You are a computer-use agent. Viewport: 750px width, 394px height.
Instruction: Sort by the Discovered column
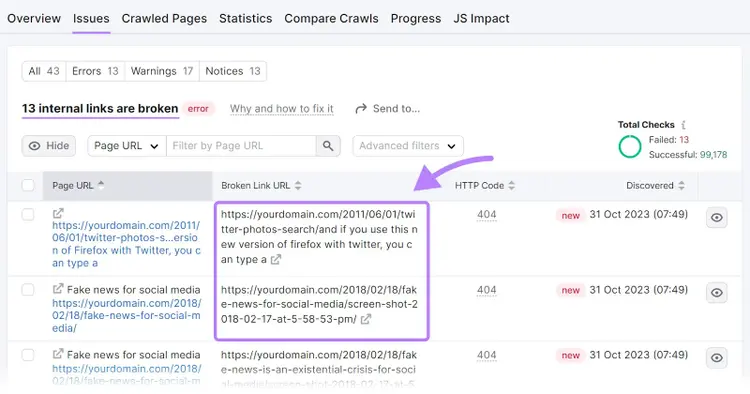(x=655, y=186)
